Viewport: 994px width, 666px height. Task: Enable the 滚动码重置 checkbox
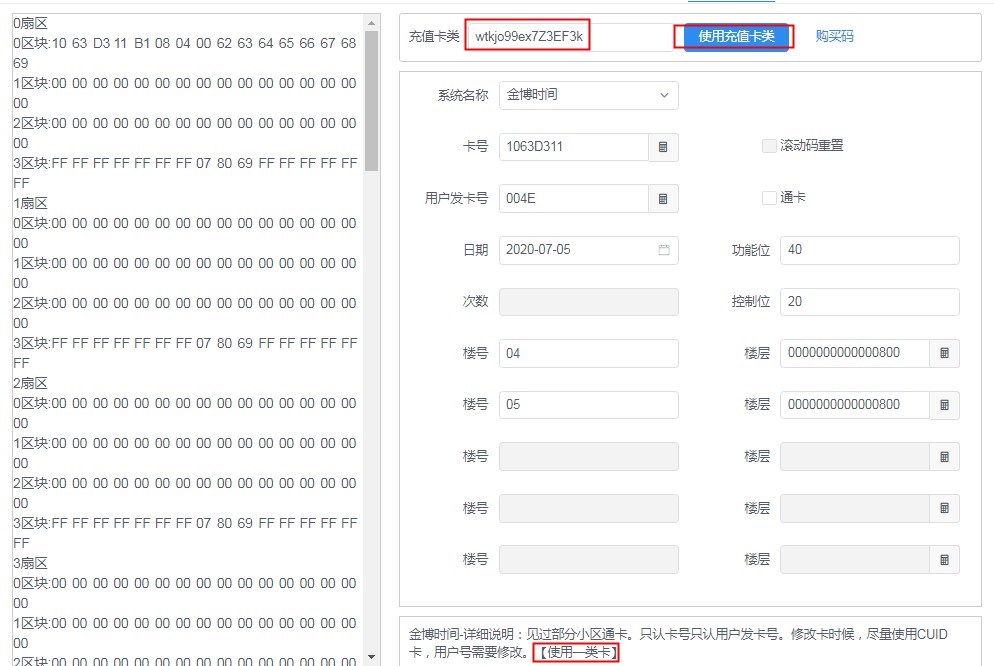(x=769, y=146)
